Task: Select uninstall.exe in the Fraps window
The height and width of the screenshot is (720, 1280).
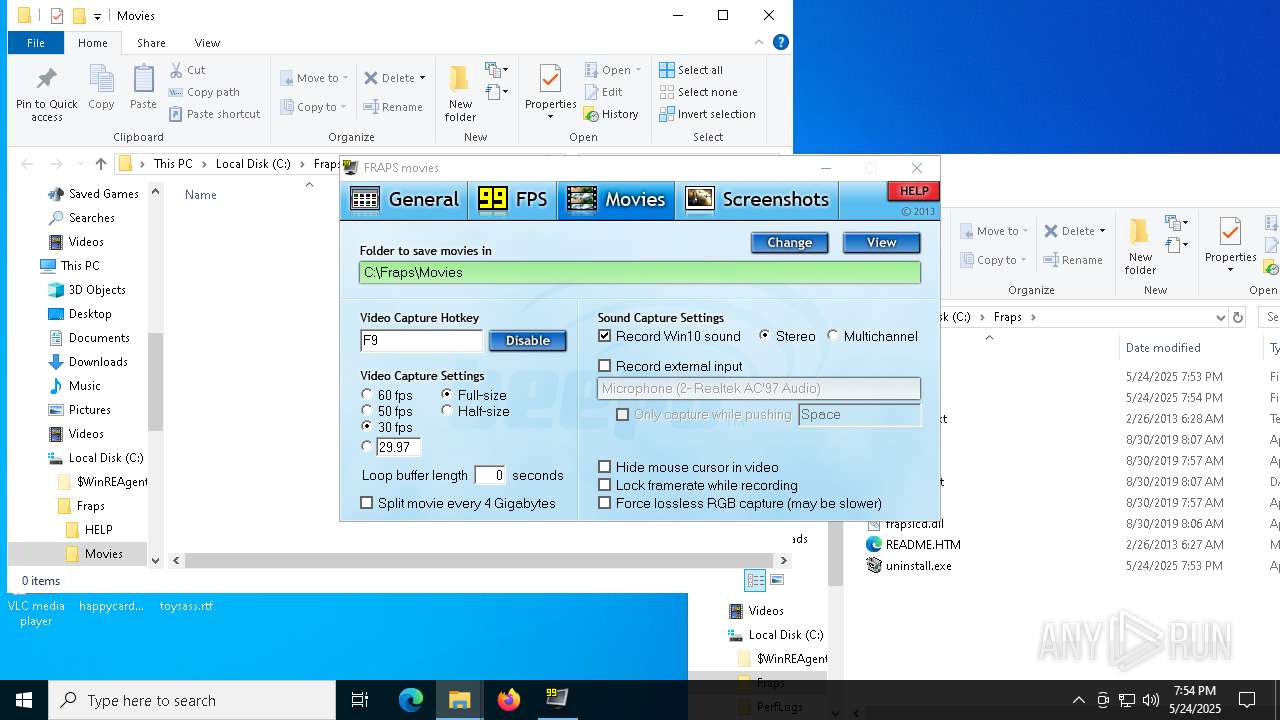Action: [909, 566]
